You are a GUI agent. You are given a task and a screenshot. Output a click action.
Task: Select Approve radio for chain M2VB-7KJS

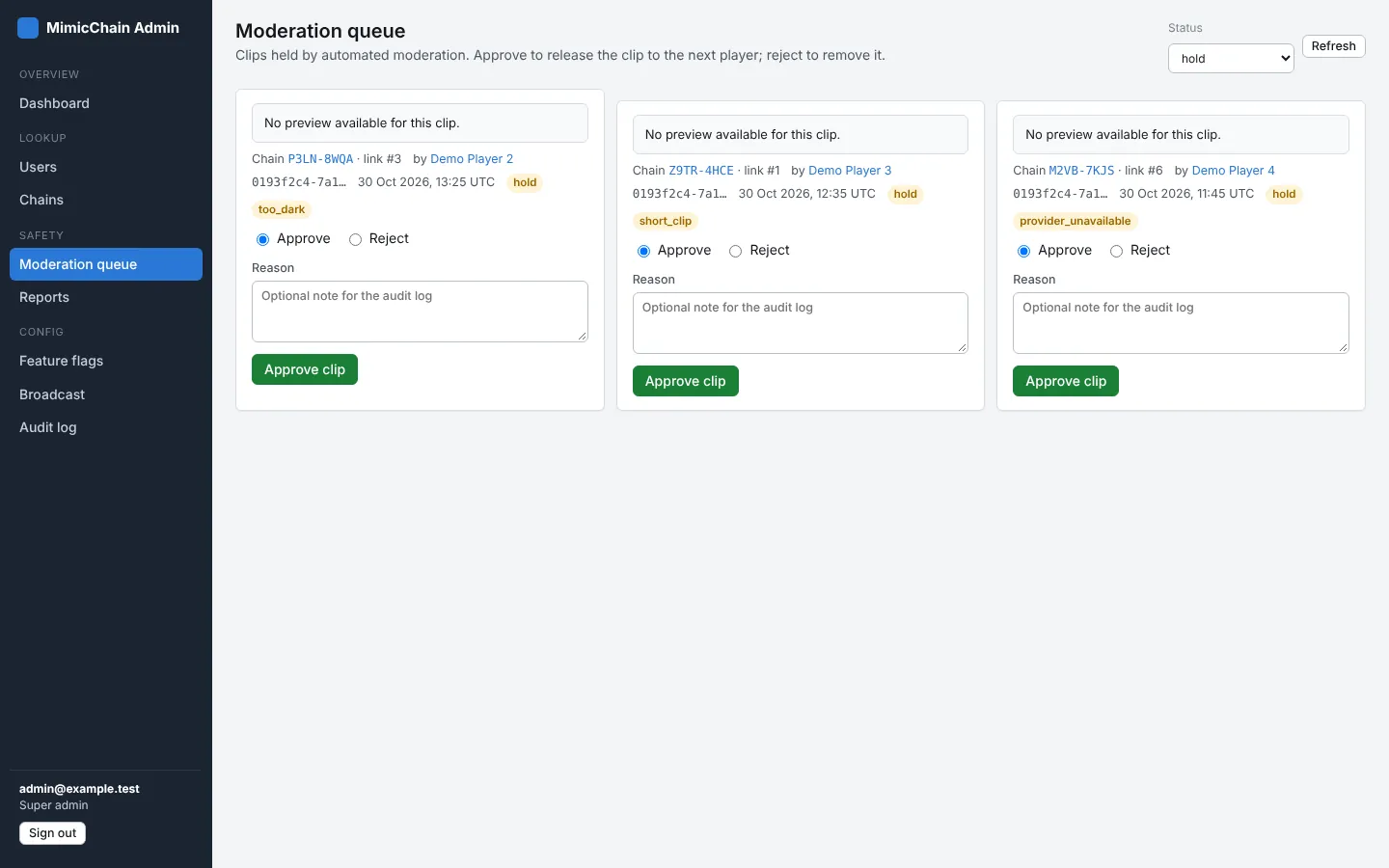click(x=1024, y=251)
